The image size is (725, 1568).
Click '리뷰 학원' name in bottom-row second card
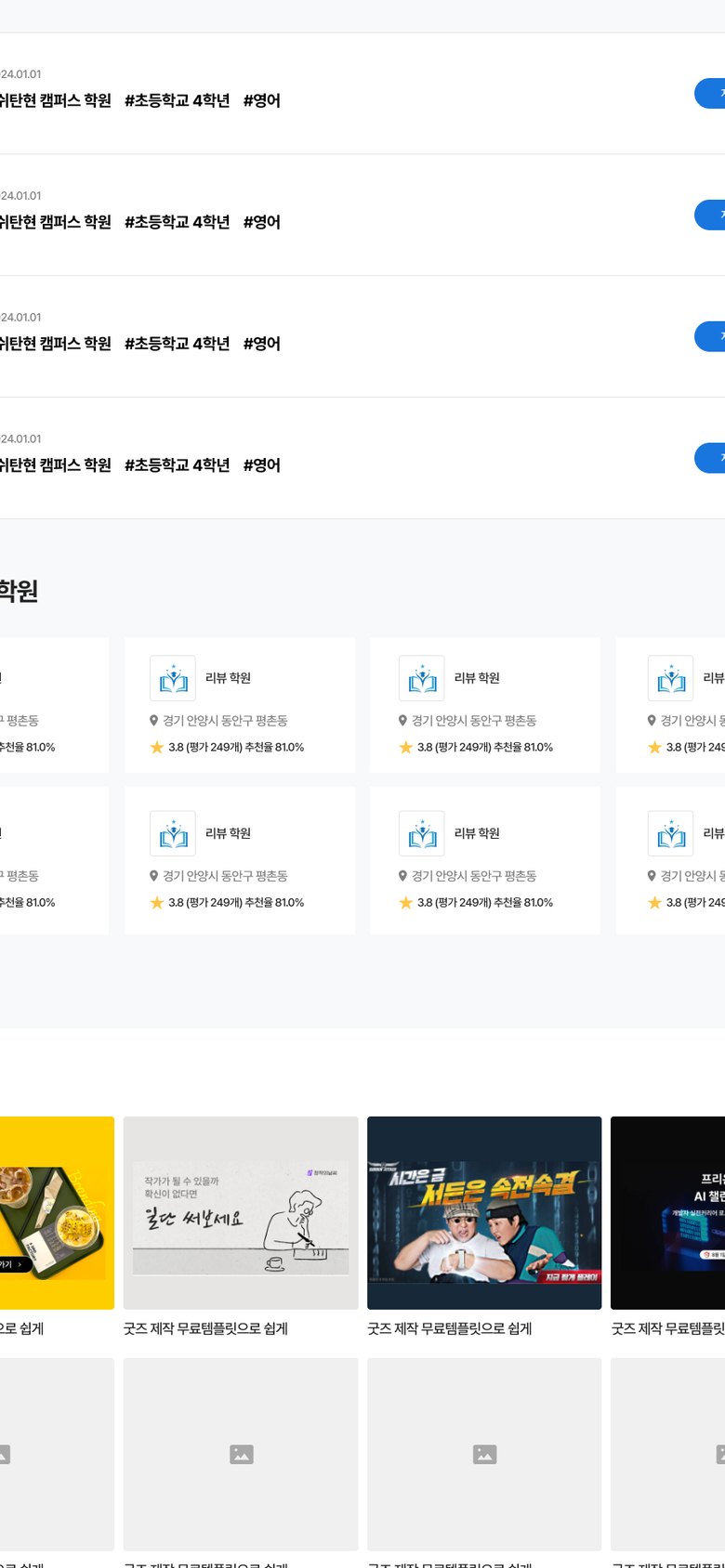pos(229,833)
